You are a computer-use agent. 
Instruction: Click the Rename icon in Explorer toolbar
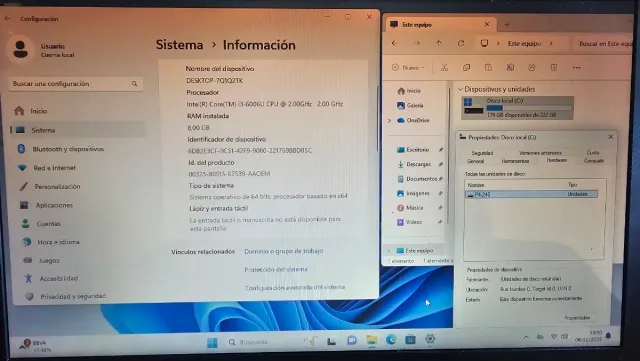[x=510, y=67]
